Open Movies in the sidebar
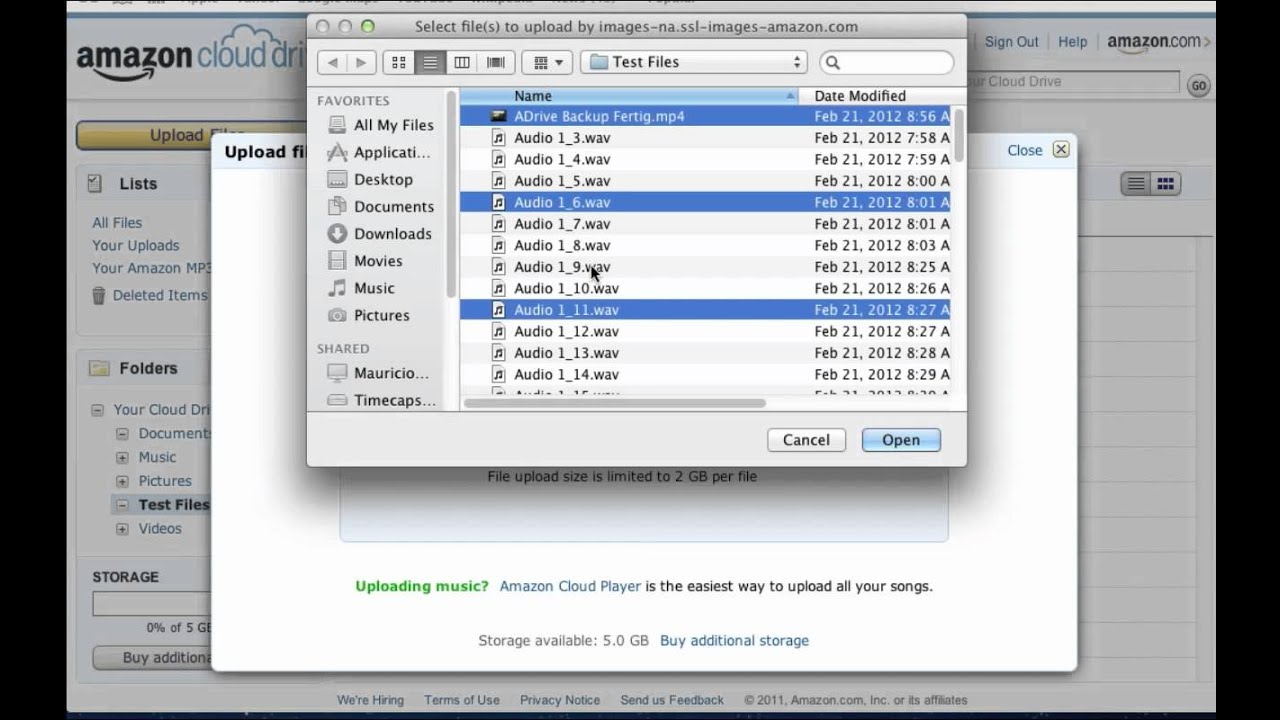 coord(365,260)
